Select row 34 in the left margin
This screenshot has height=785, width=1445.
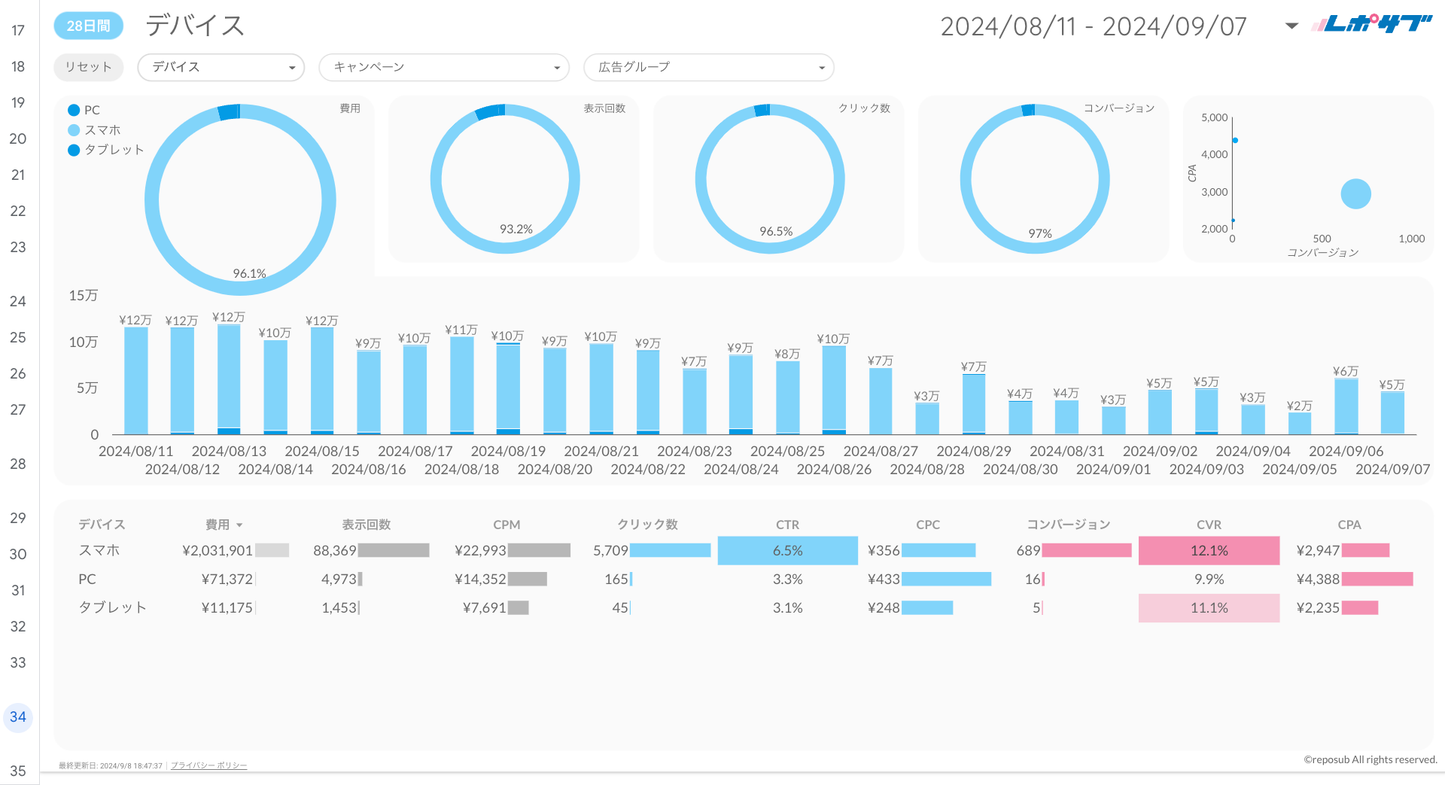click(x=18, y=717)
